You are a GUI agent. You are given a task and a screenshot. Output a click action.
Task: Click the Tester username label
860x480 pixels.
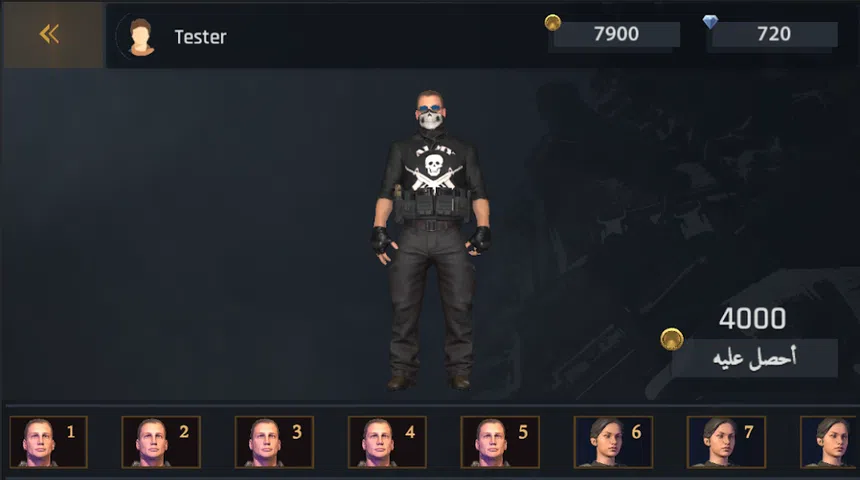[200, 37]
